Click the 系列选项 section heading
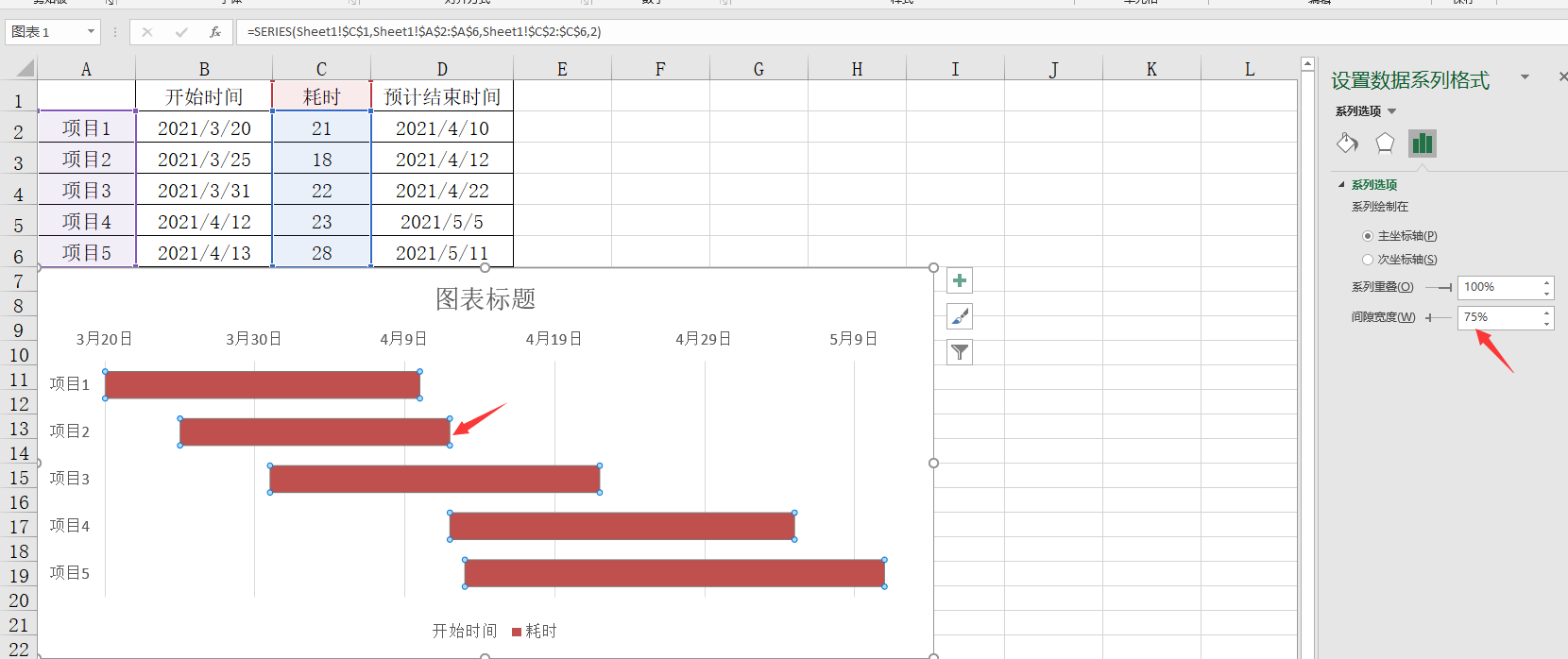Screen dimensions: 1568x659 [1374, 185]
